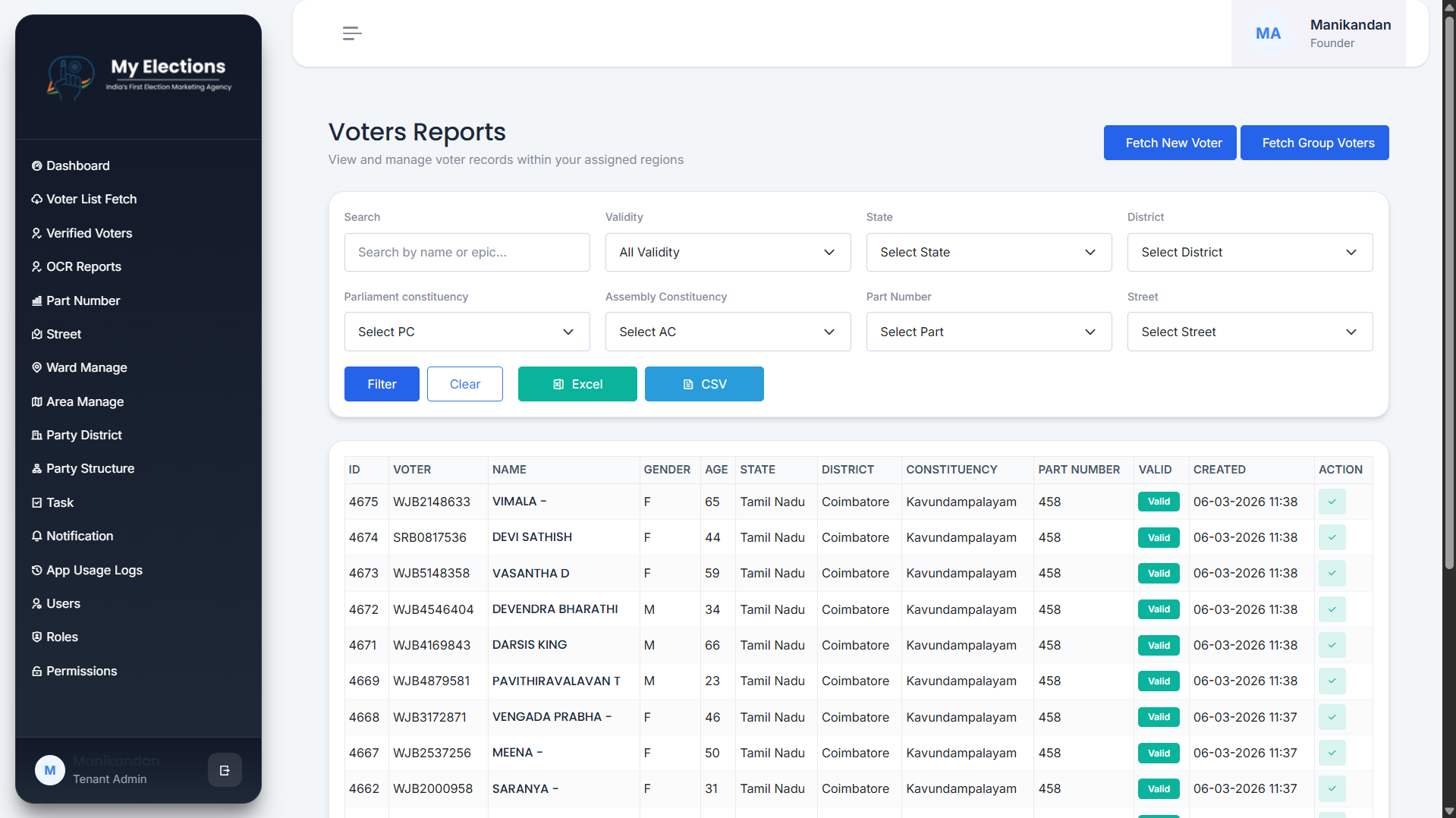Open the Permissions lock icon
The width and height of the screenshot is (1456, 818).
[36, 671]
